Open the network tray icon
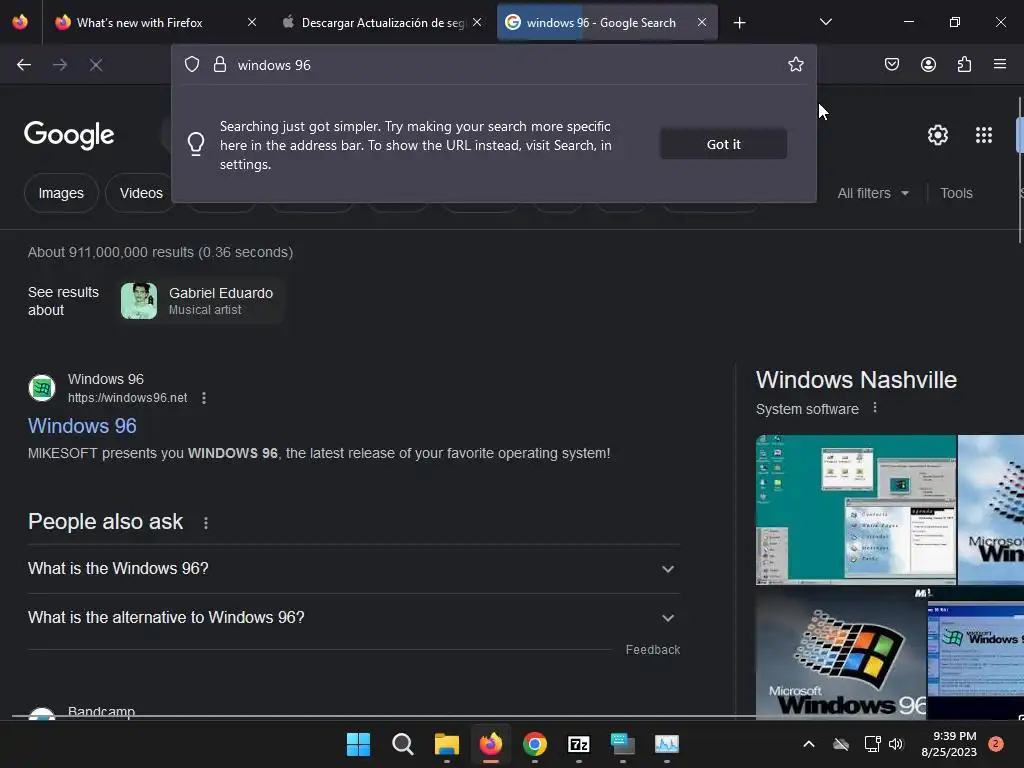The width and height of the screenshot is (1024, 768). (x=872, y=744)
